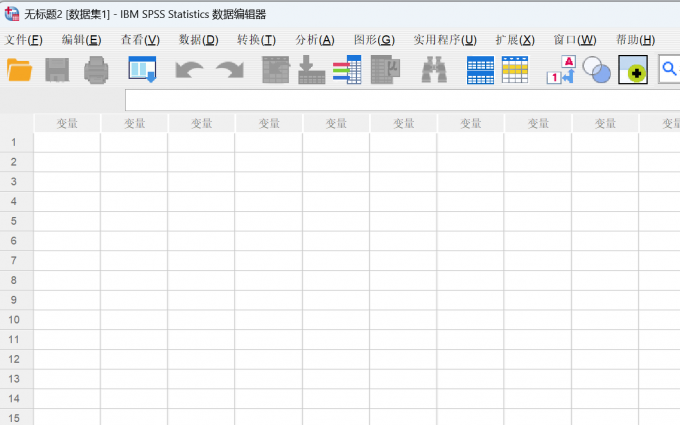
Task: Click the Show all variables plus icon
Action: click(633, 69)
